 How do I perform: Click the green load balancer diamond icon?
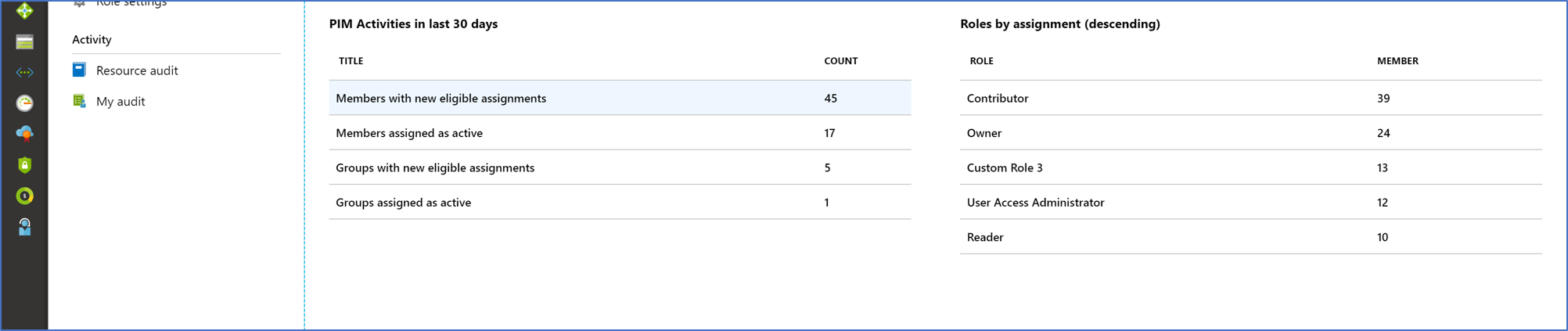(24, 10)
